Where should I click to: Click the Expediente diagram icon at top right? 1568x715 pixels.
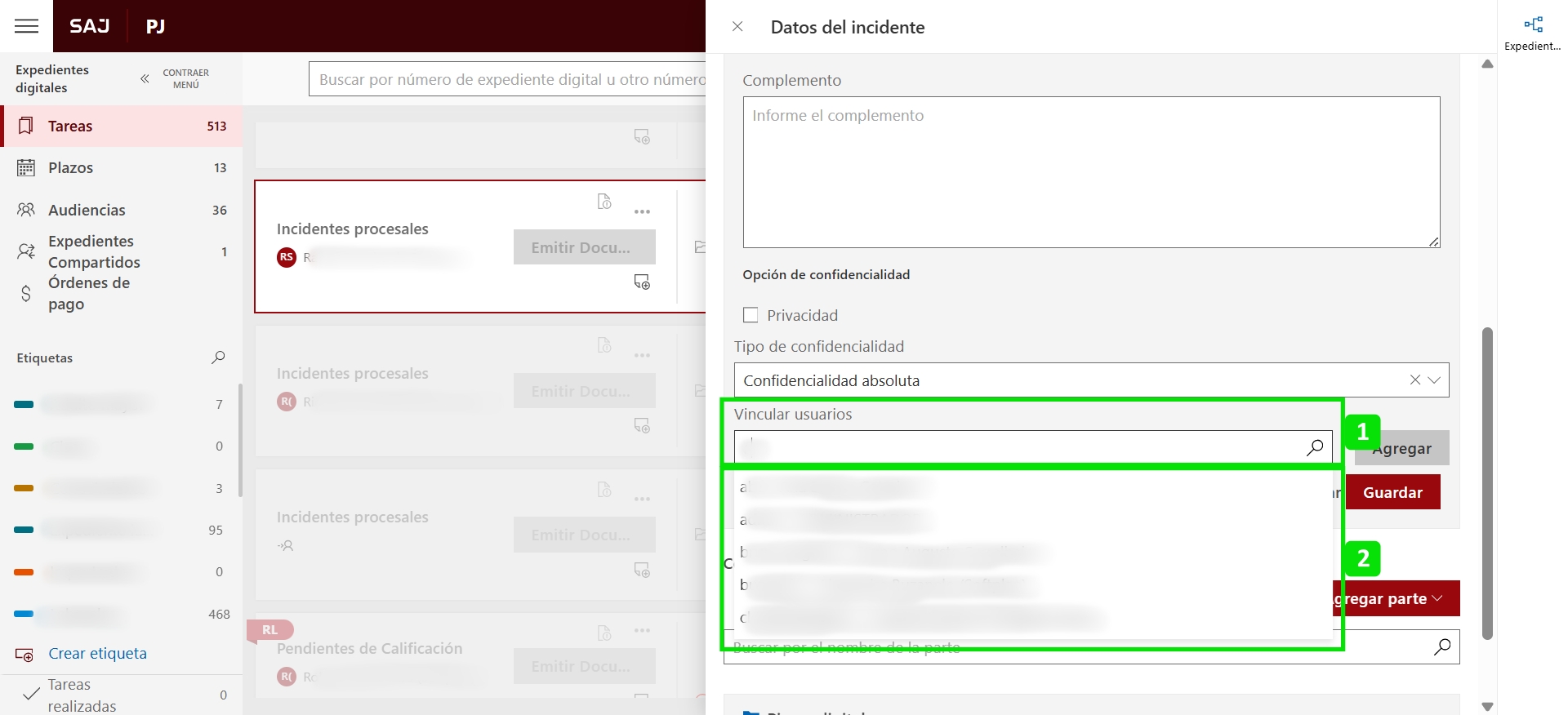click(x=1533, y=25)
